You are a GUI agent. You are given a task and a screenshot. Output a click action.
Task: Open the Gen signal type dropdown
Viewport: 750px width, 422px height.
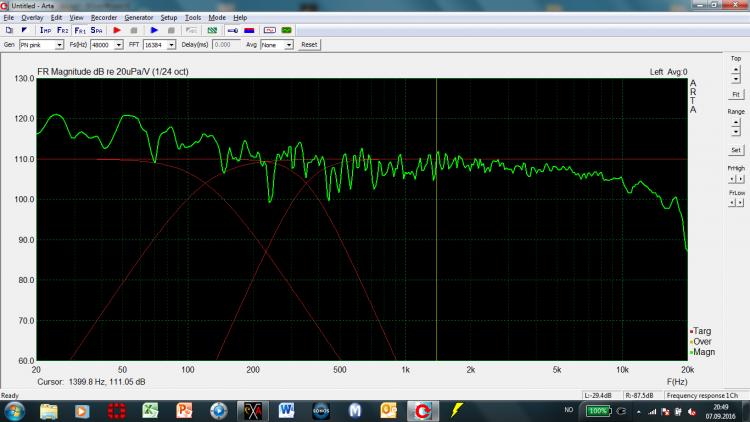click(59, 45)
